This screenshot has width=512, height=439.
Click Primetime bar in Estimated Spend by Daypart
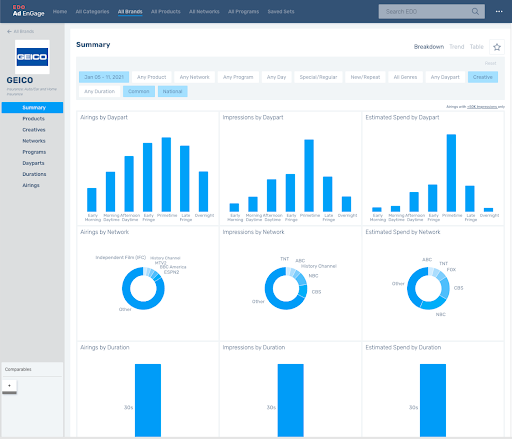click(451, 173)
